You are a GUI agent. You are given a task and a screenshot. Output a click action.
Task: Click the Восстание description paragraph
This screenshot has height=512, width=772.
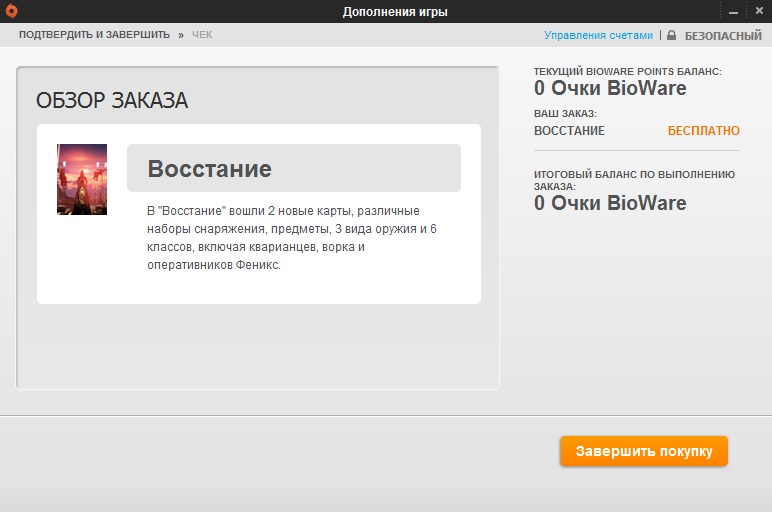tap(291, 238)
